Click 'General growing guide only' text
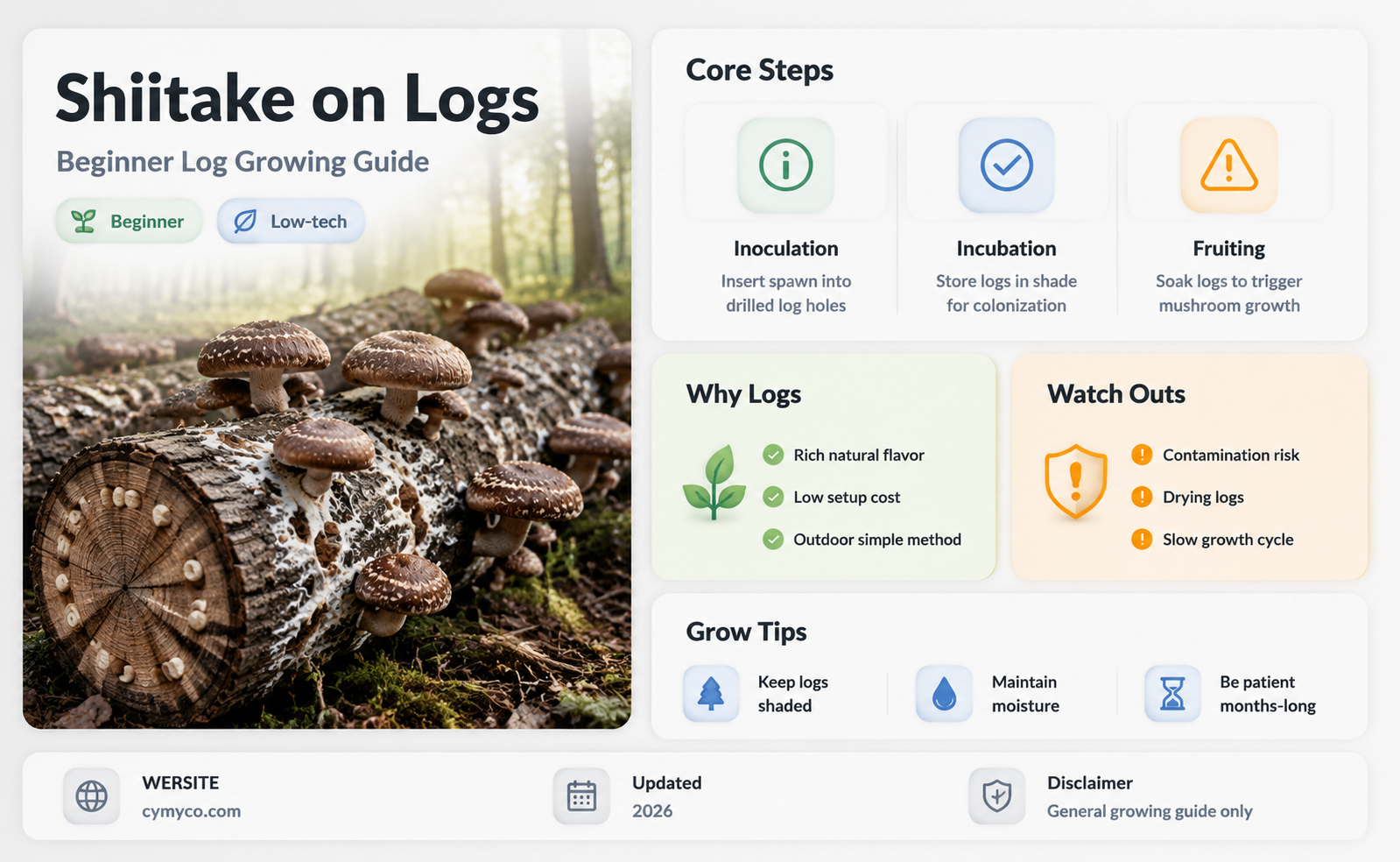 pyautogui.click(x=1150, y=811)
